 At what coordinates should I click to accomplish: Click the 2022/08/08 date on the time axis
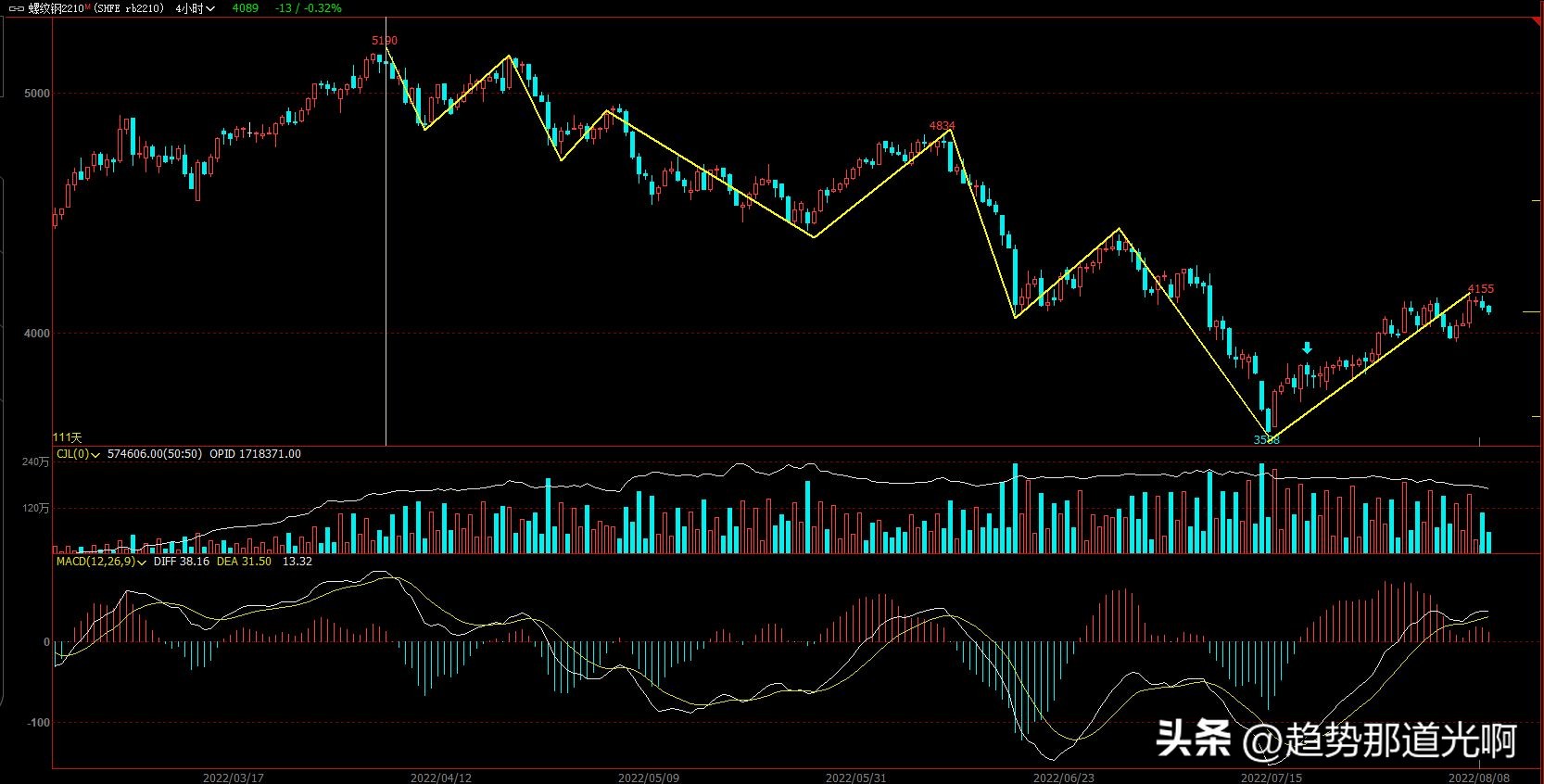coord(1479,778)
